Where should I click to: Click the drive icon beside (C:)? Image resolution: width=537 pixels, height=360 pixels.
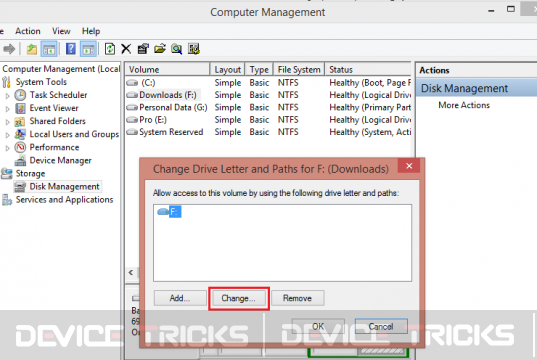[132, 83]
